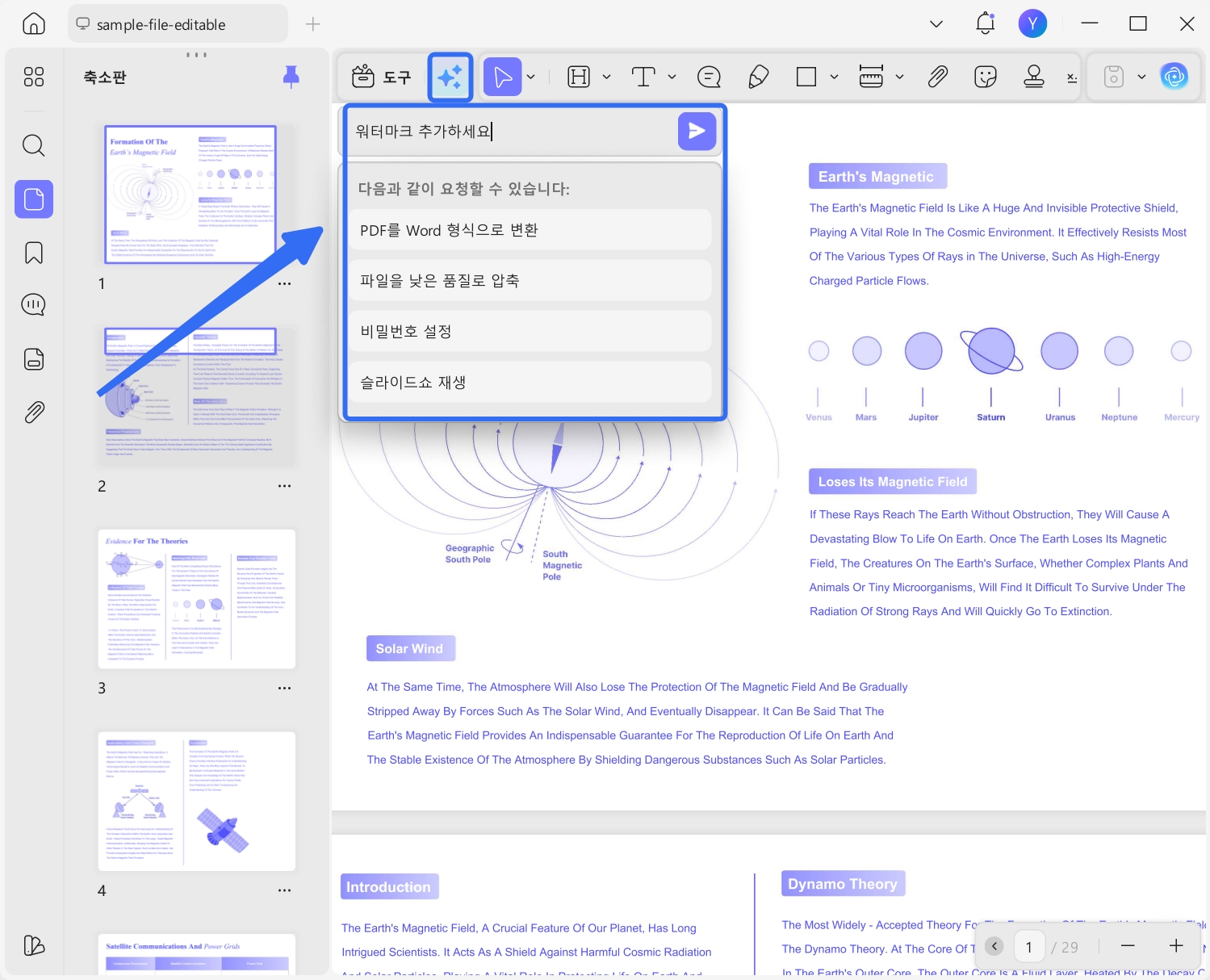Open the Bookmarks panel in sidebar
Screen dimensions: 1210x980
(x=34, y=253)
